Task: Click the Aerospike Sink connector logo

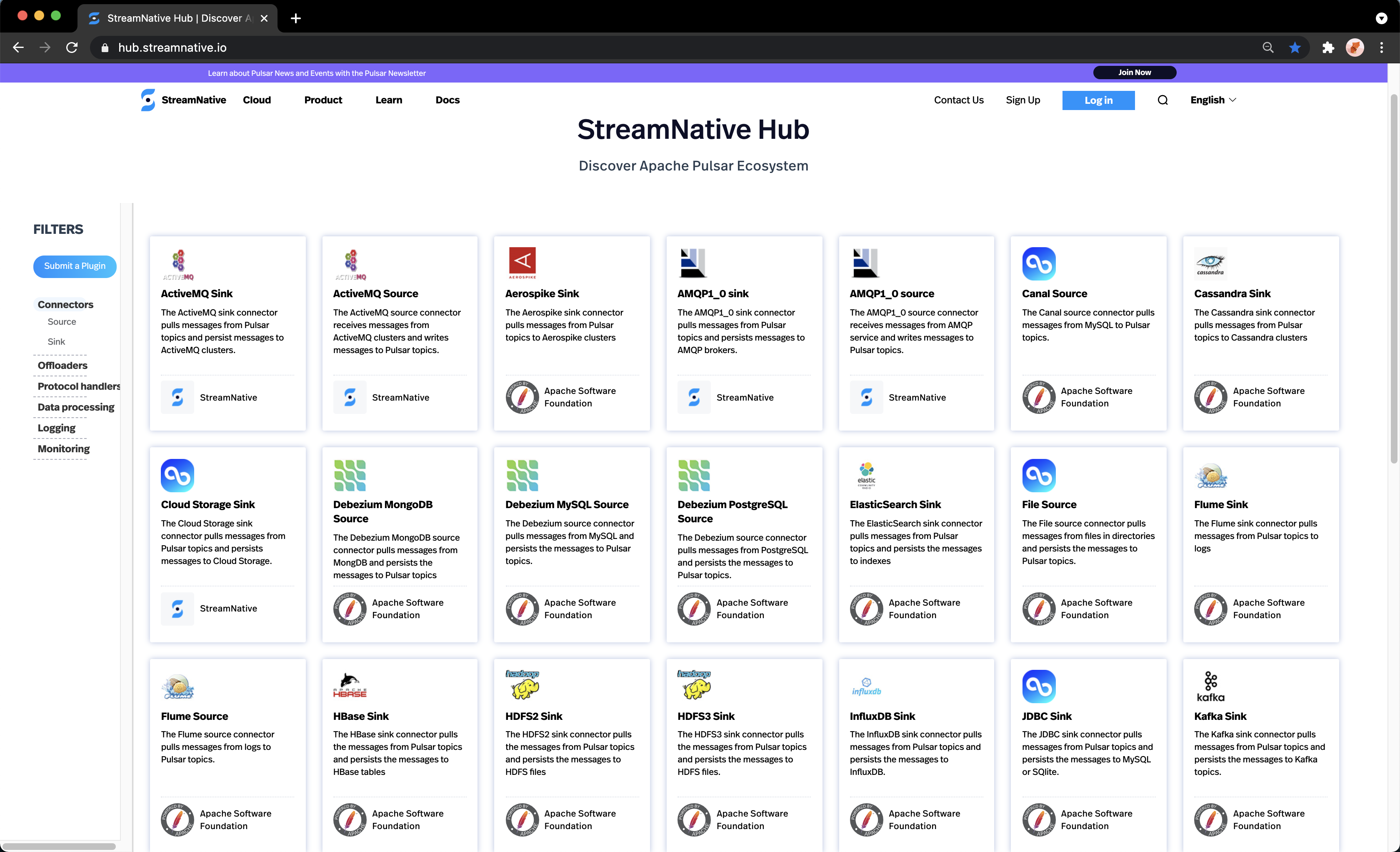Action: tap(522, 263)
